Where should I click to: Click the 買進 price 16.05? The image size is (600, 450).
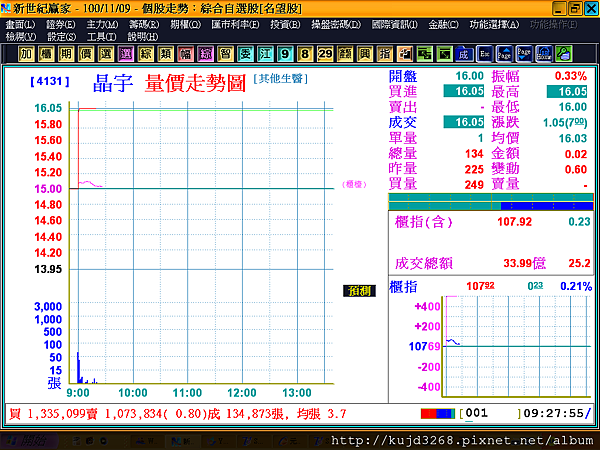coord(464,91)
